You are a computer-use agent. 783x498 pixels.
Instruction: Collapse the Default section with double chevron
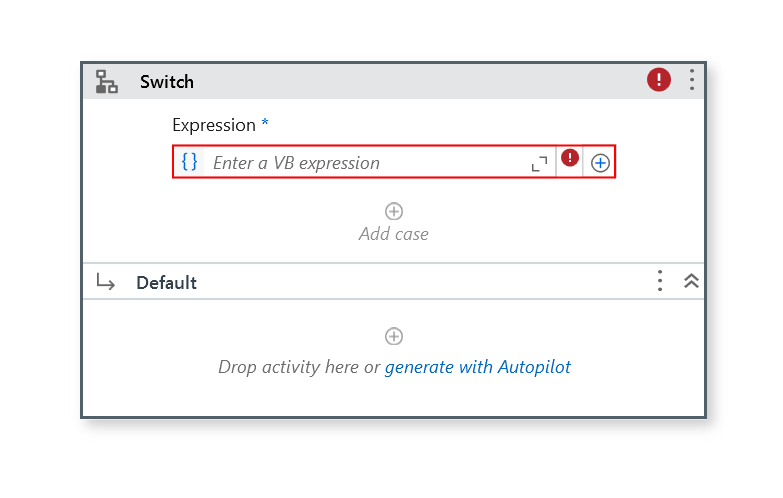click(x=691, y=281)
